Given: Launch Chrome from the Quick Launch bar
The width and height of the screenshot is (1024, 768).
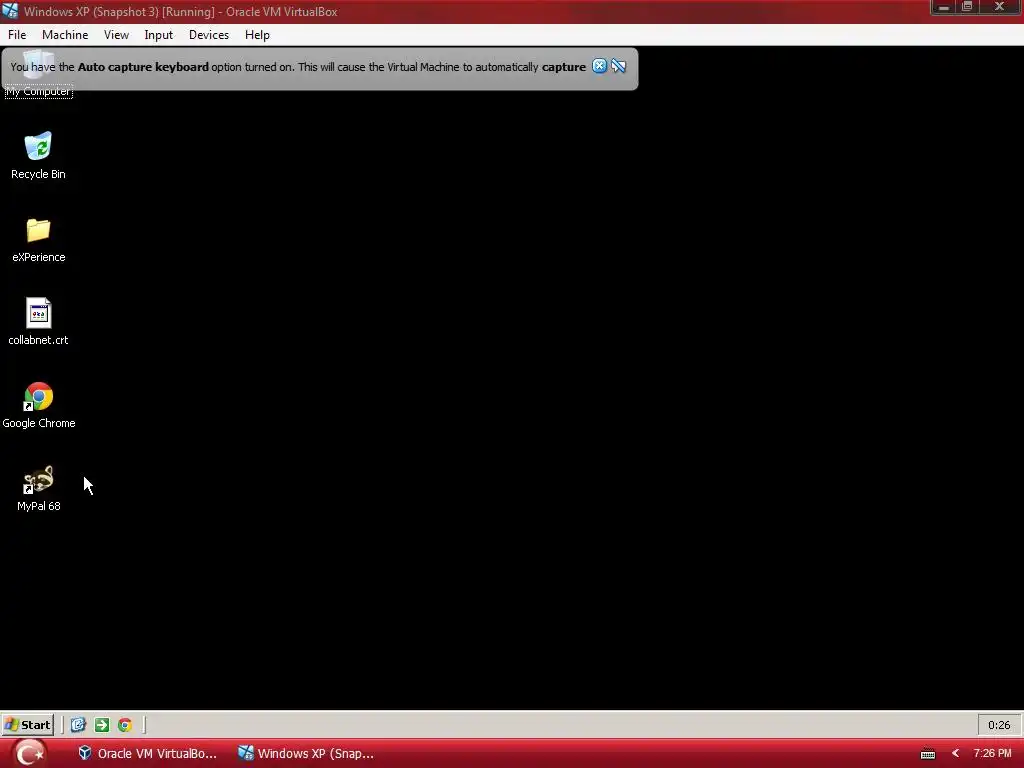Looking at the screenshot, I should (x=125, y=724).
